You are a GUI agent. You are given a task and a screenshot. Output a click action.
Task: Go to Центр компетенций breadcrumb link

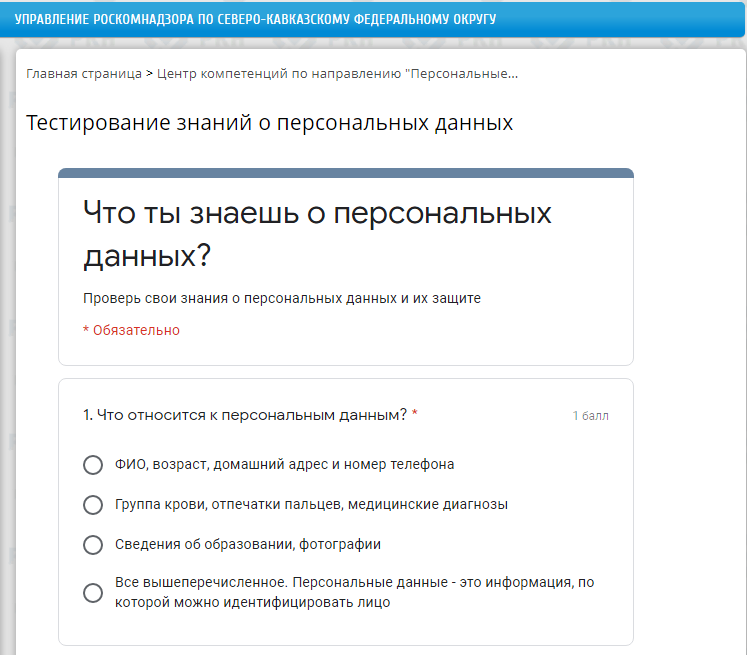click(x=337, y=74)
